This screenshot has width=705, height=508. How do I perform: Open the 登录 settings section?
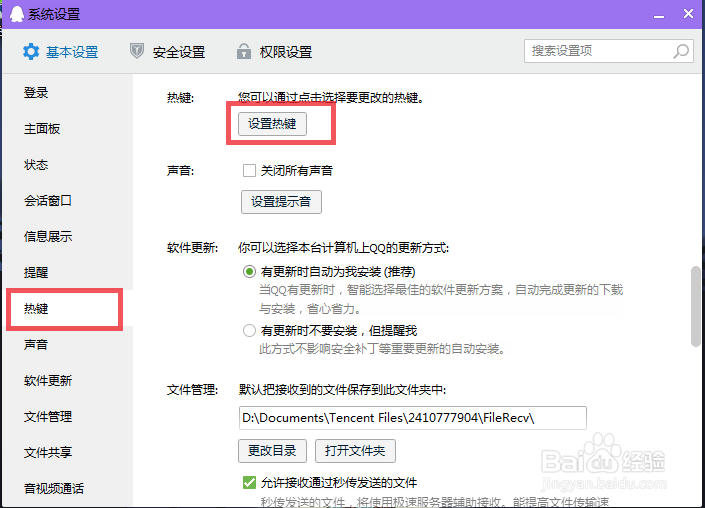(x=36, y=93)
